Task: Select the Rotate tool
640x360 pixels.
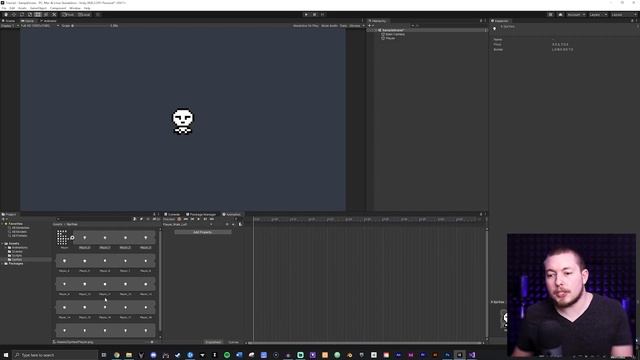Action: point(22,15)
